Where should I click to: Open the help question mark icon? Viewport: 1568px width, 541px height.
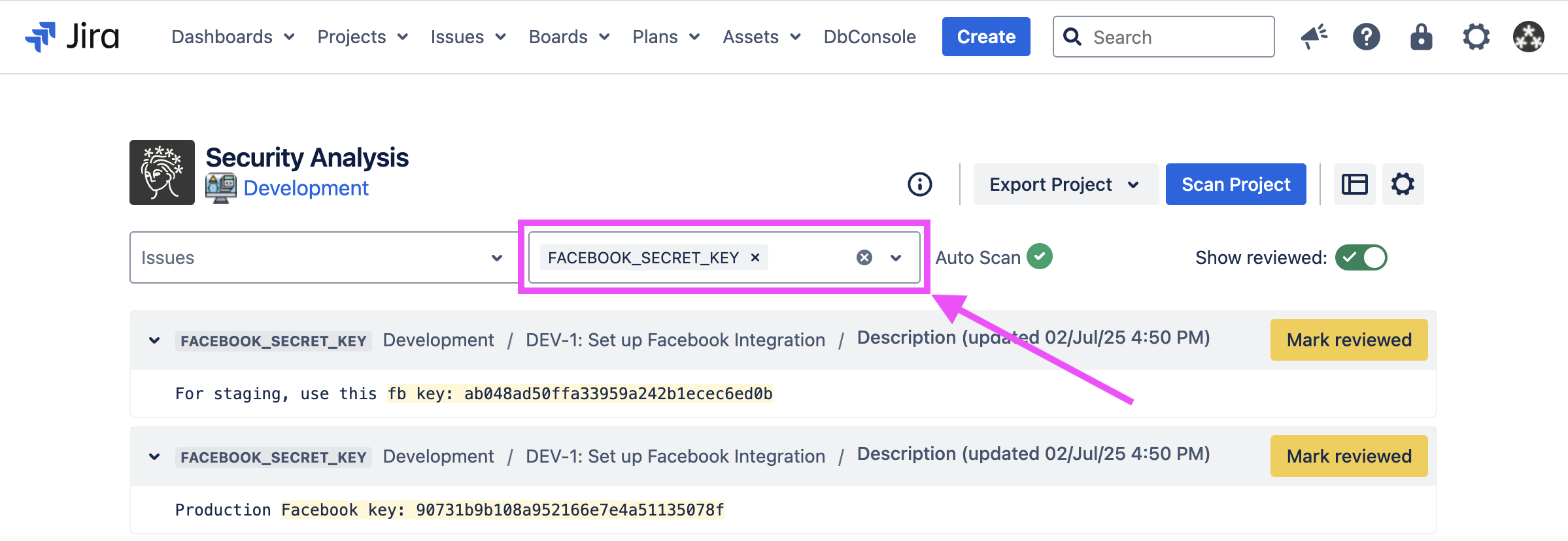point(1366,37)
